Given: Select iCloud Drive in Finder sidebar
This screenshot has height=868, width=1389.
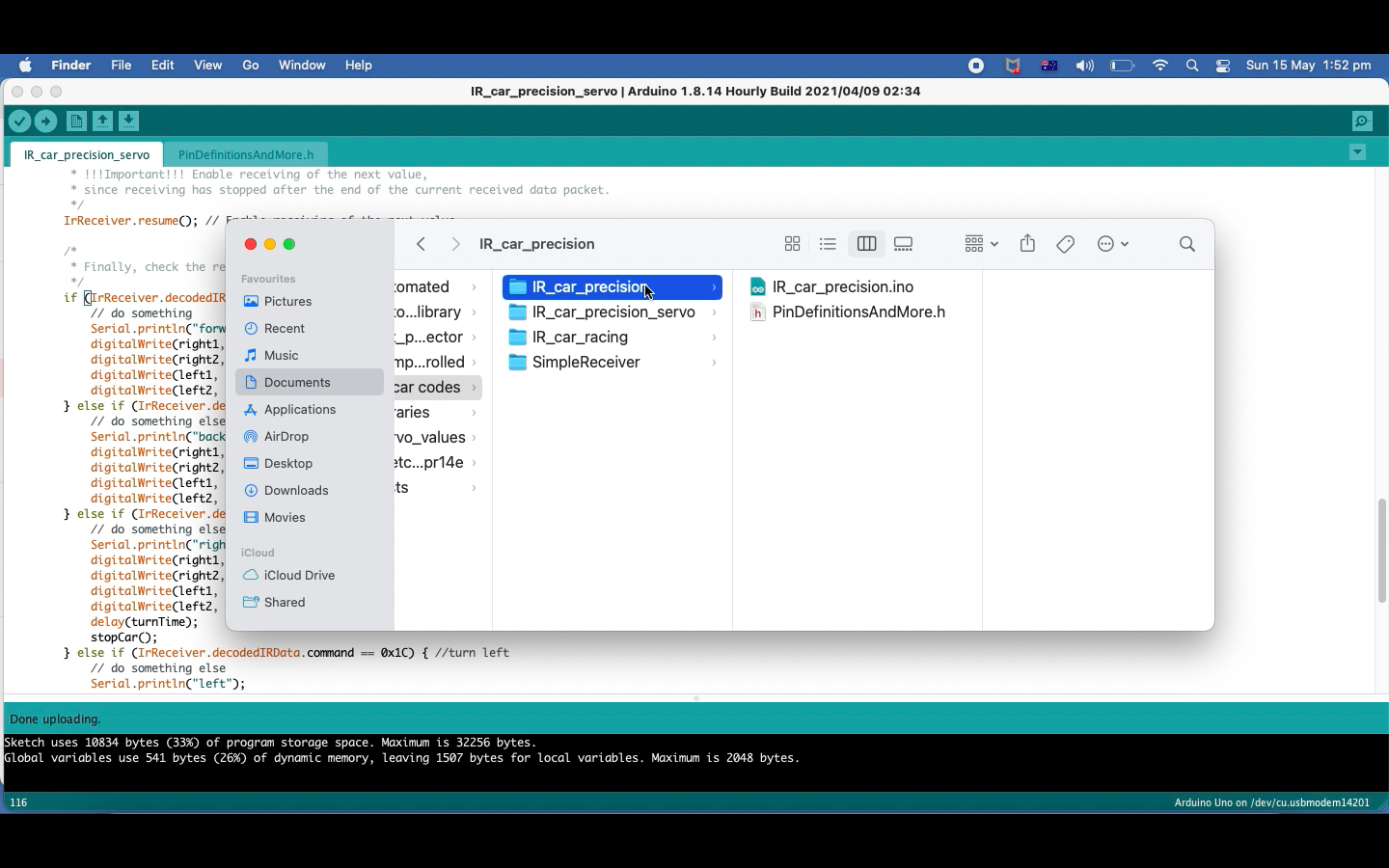Looking at the screenshot, I should 309,576.
